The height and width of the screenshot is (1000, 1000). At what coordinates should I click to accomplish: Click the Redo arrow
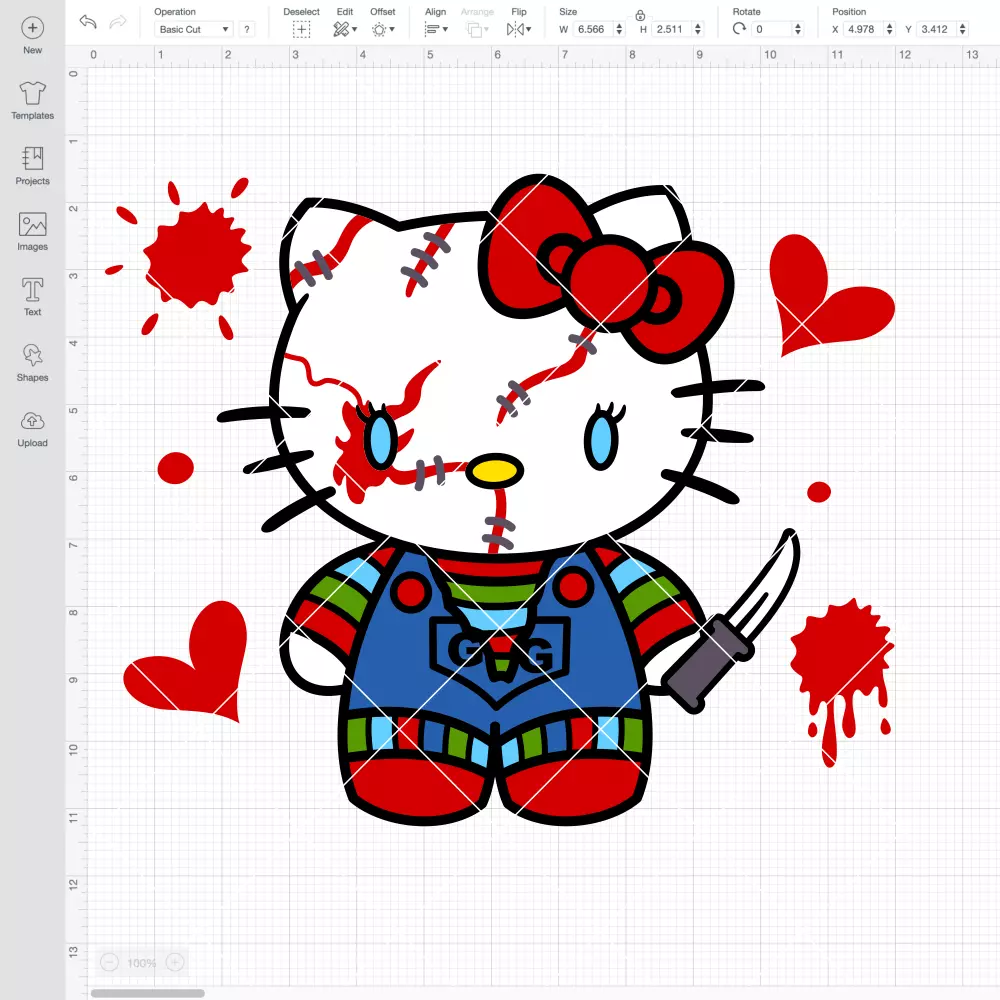(118, 22)
